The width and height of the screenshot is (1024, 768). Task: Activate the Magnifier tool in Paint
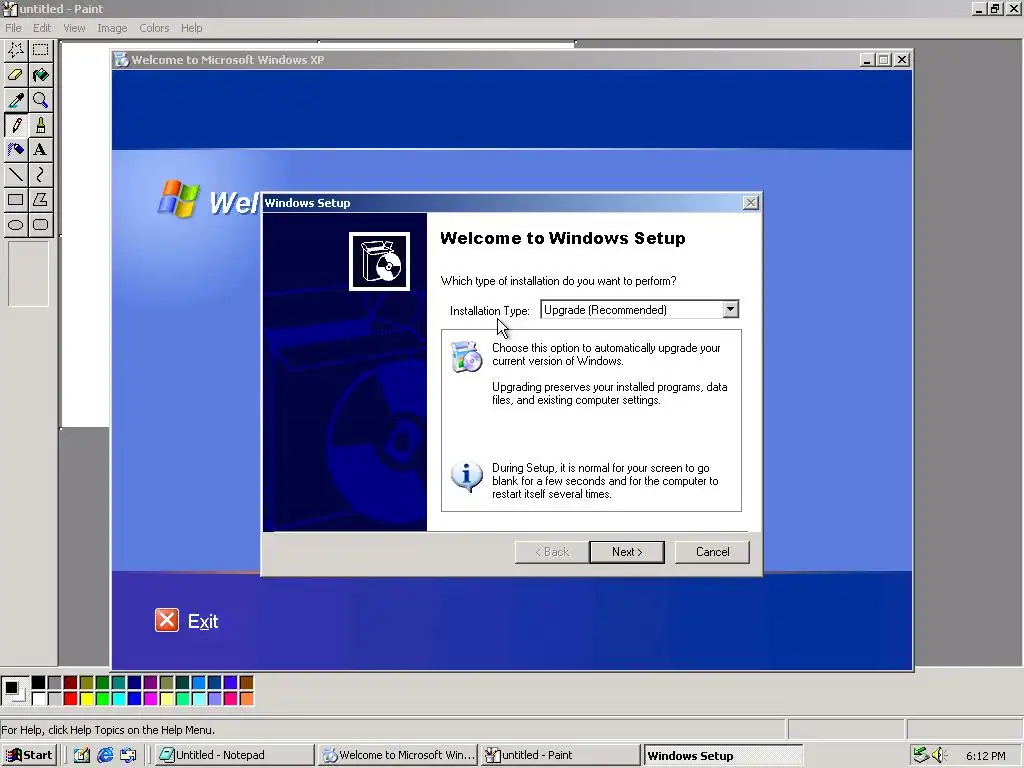point(40,100)
